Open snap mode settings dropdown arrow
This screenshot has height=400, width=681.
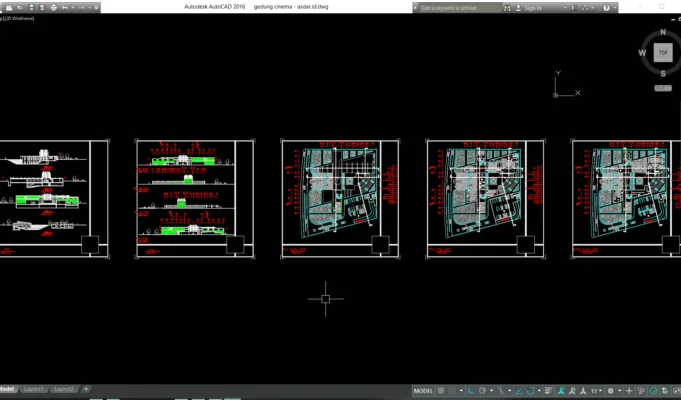(461, 391)
